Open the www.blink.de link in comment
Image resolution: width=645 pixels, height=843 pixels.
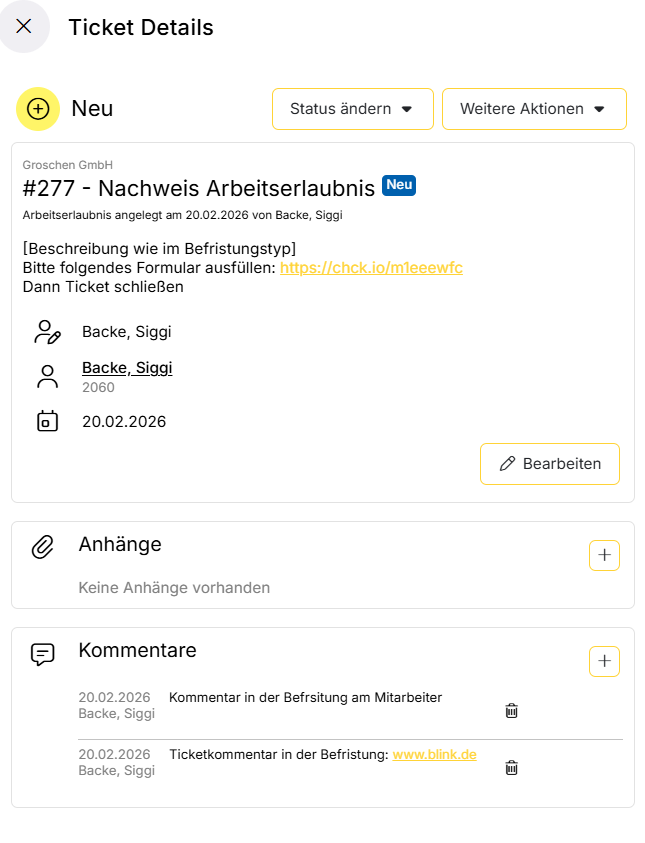(434, 755)
